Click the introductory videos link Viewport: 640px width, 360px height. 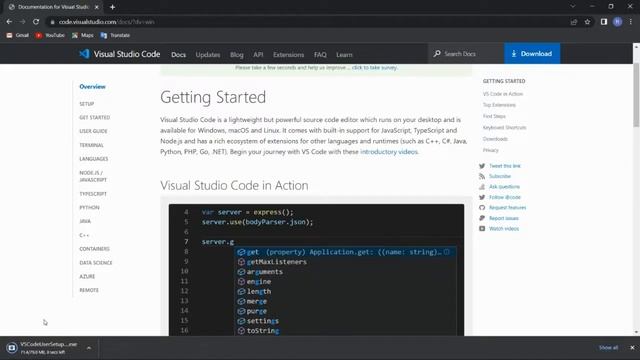(389, 152)
